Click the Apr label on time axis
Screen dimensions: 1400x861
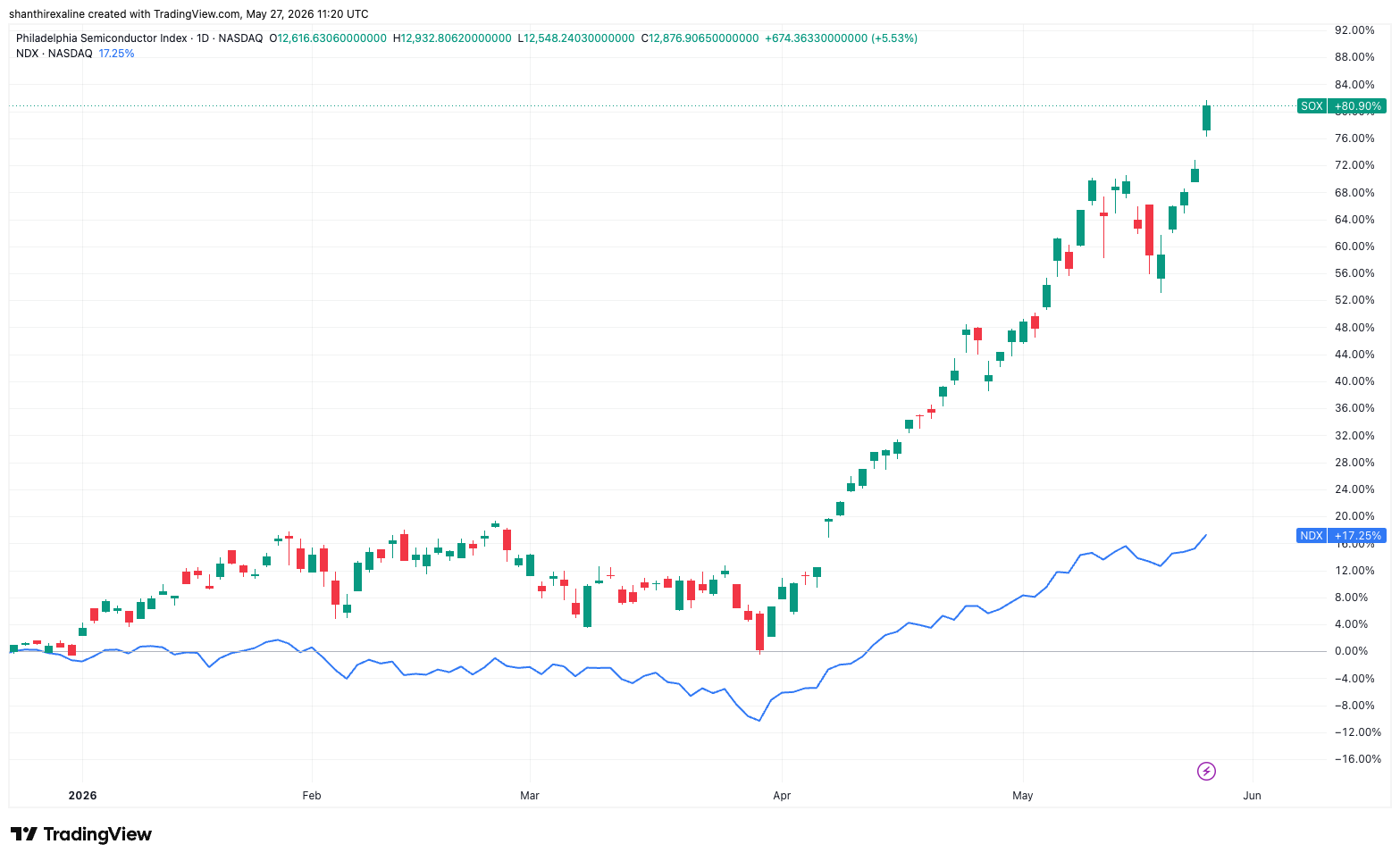782,795
